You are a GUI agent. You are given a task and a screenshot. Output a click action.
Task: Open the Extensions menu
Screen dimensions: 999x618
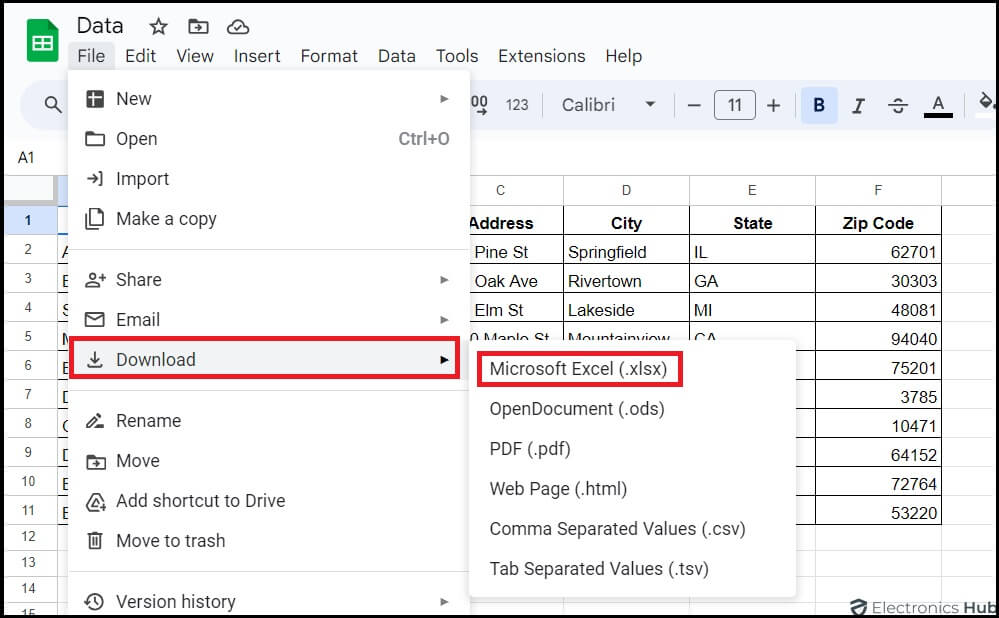(x=541, y=56)
